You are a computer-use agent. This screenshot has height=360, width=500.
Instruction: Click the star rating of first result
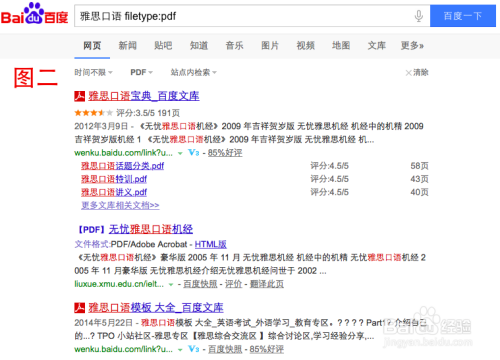94,113
